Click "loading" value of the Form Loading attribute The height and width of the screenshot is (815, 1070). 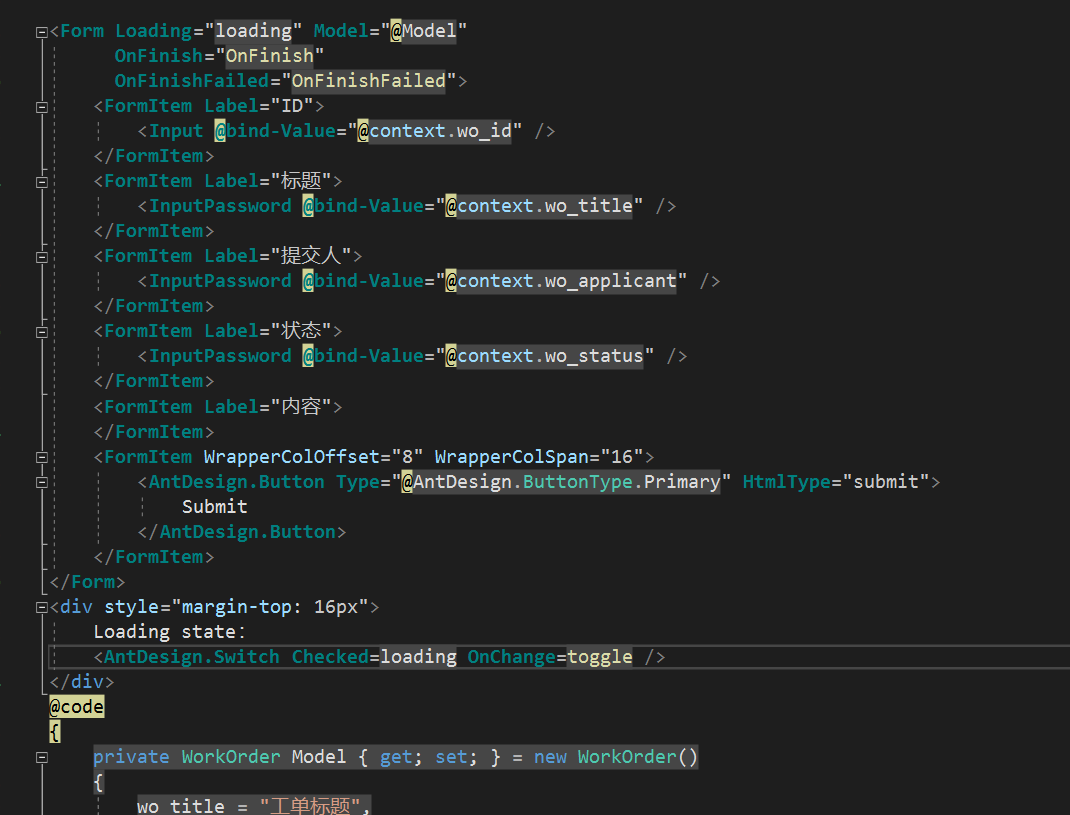pyautogui.click(x=253, y=31)
